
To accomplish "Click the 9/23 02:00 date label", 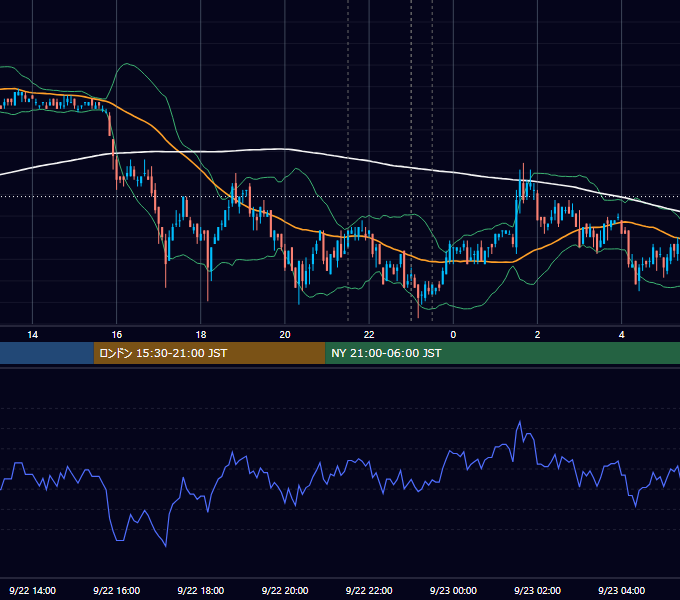I will [x=537, y=590].
